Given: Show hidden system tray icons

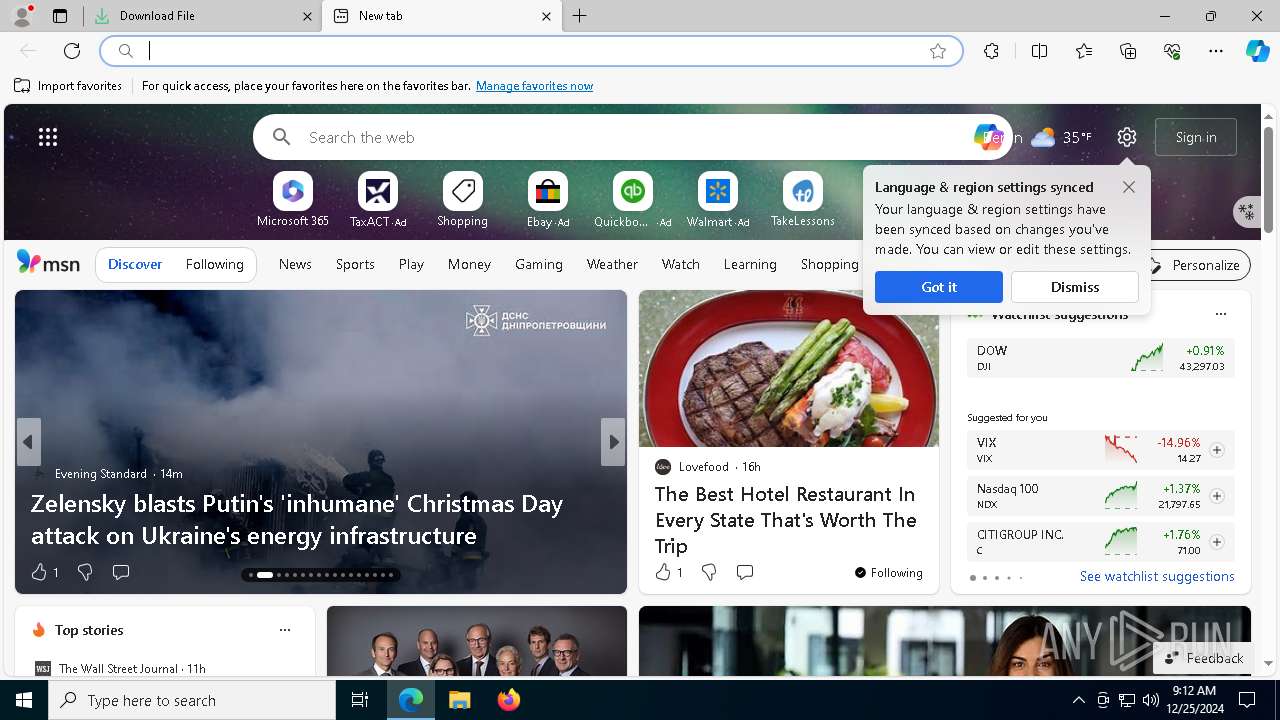Looking at the screenshot, I should coord(1078,700).
